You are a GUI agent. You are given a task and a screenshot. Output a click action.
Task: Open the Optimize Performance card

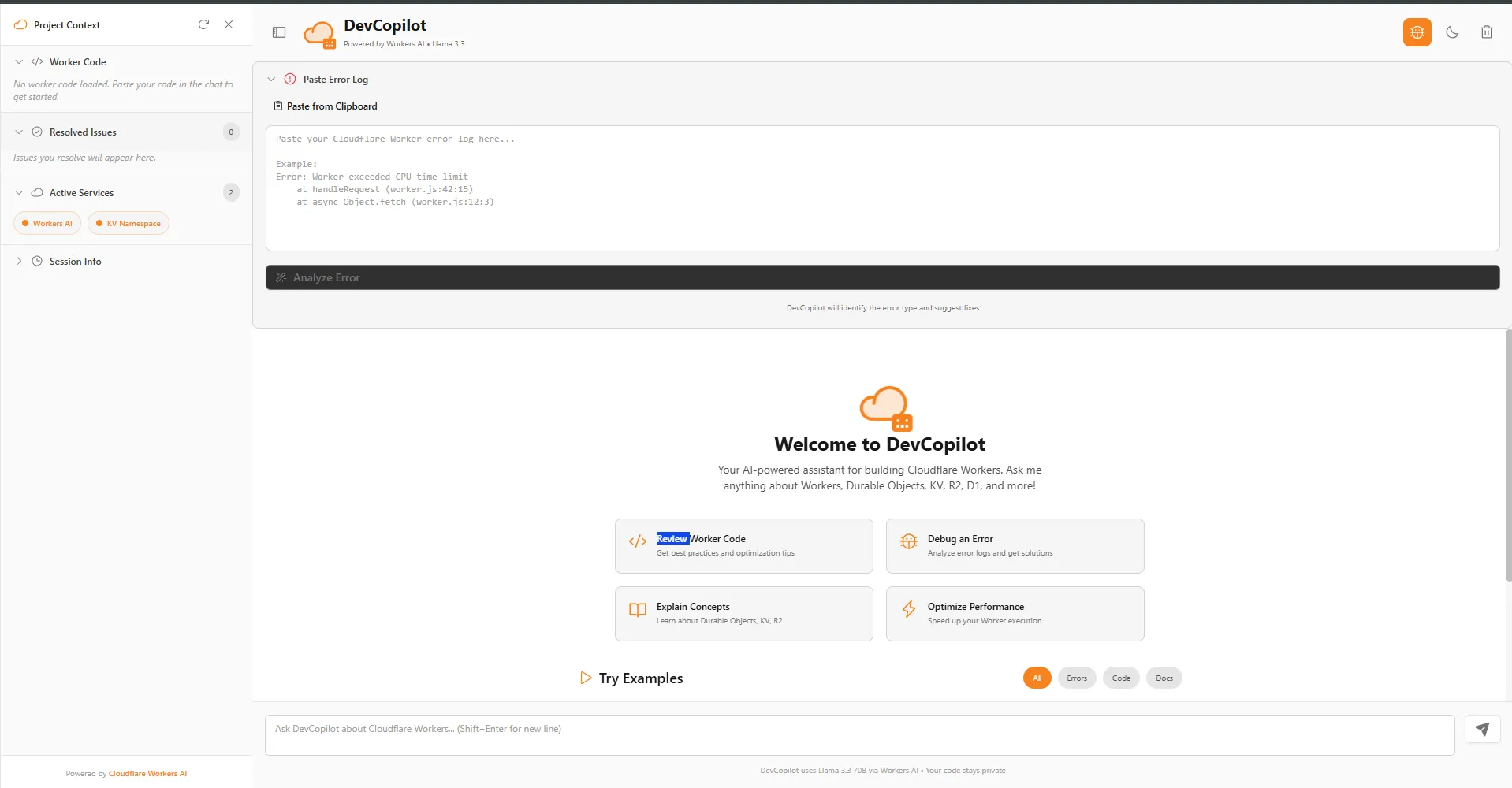(1015, 613)
